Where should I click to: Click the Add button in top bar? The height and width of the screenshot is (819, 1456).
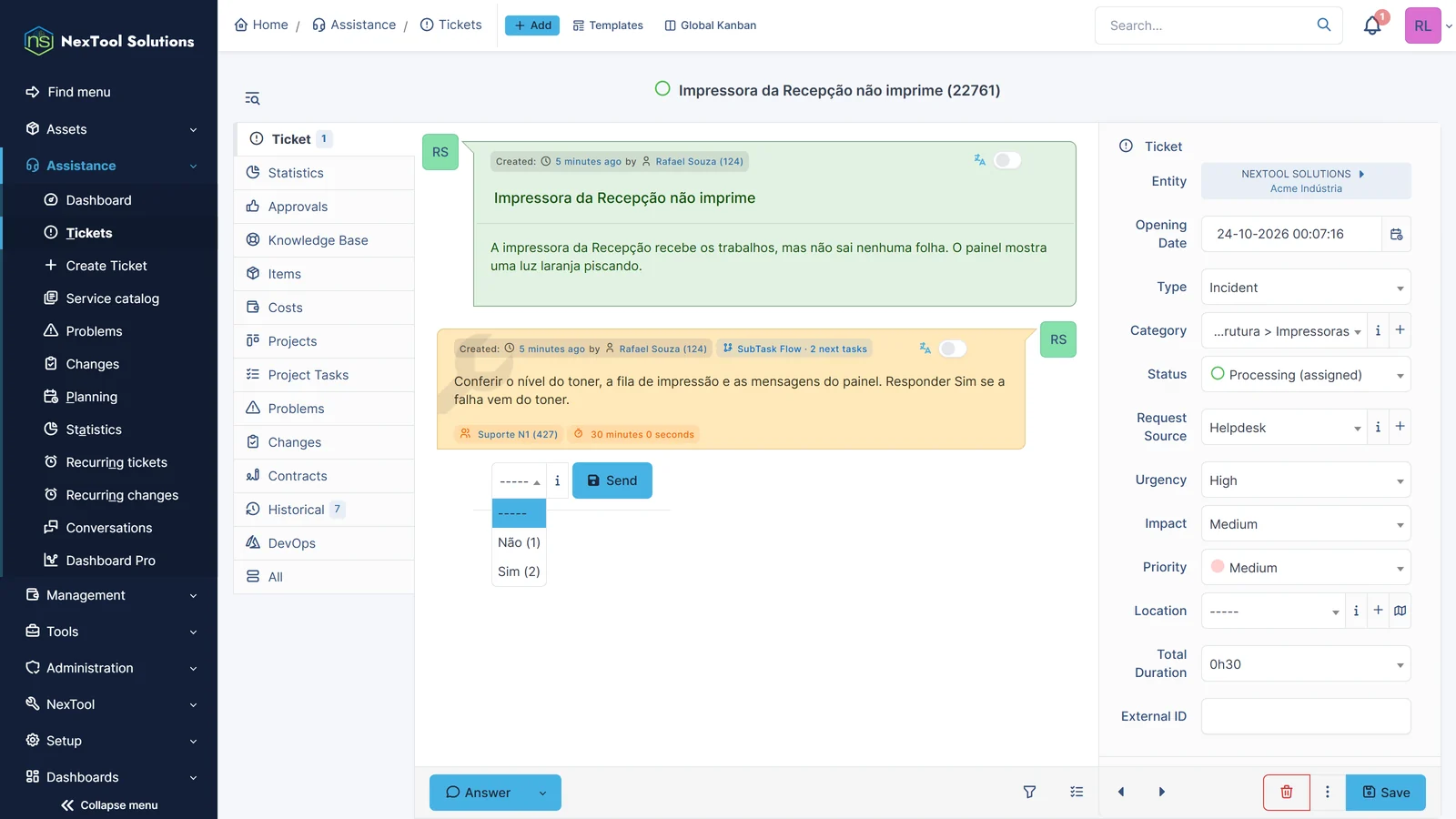532,25
